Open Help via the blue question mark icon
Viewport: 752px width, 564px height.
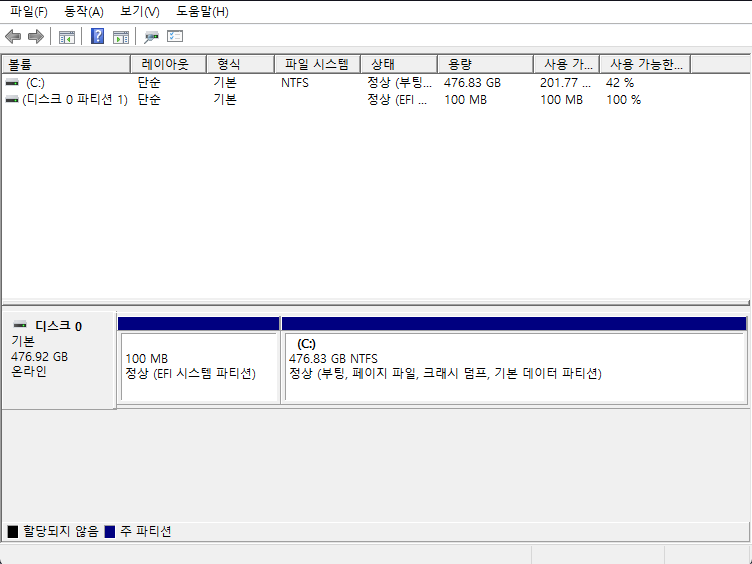point(98,37)
